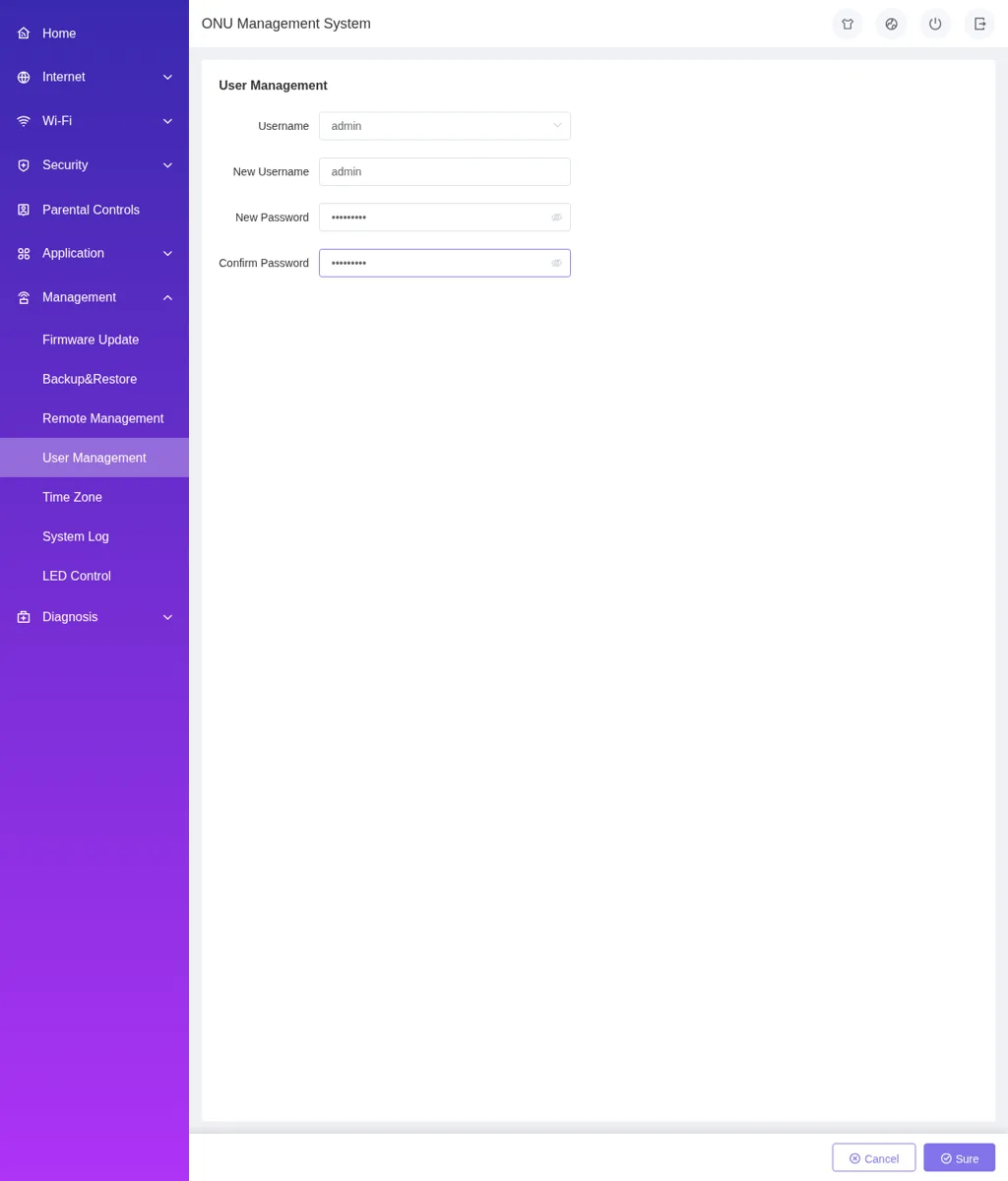Expand the Security menu chevron

[x=167, y=165]
